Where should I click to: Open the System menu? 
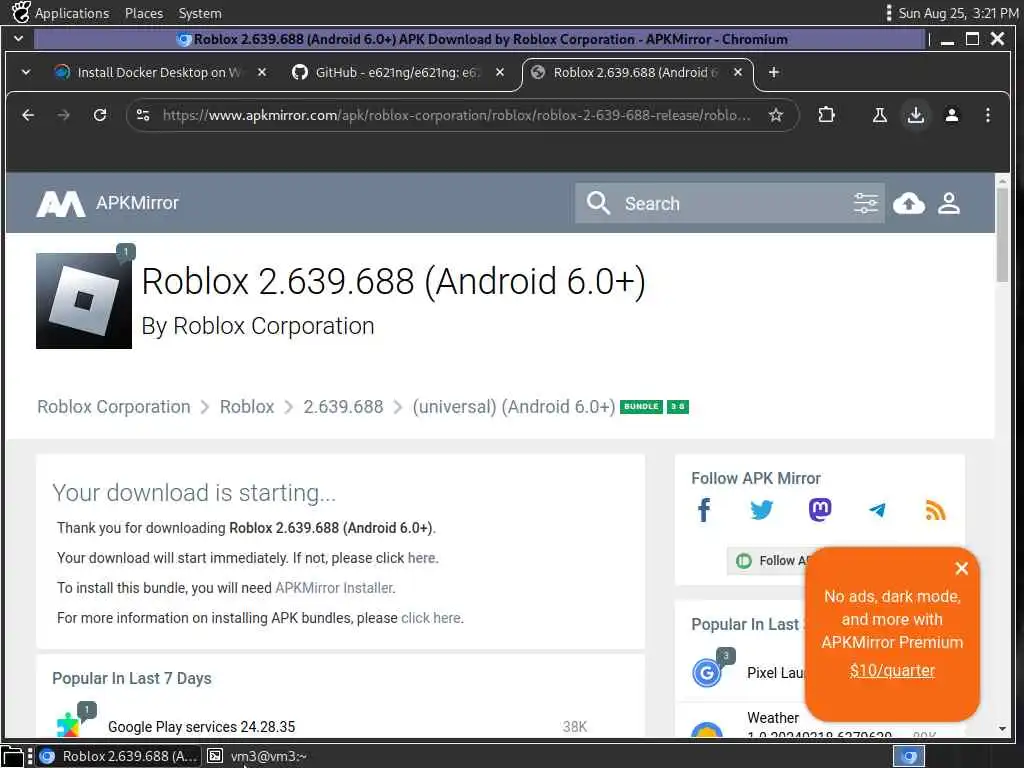[x=200, y=13]
